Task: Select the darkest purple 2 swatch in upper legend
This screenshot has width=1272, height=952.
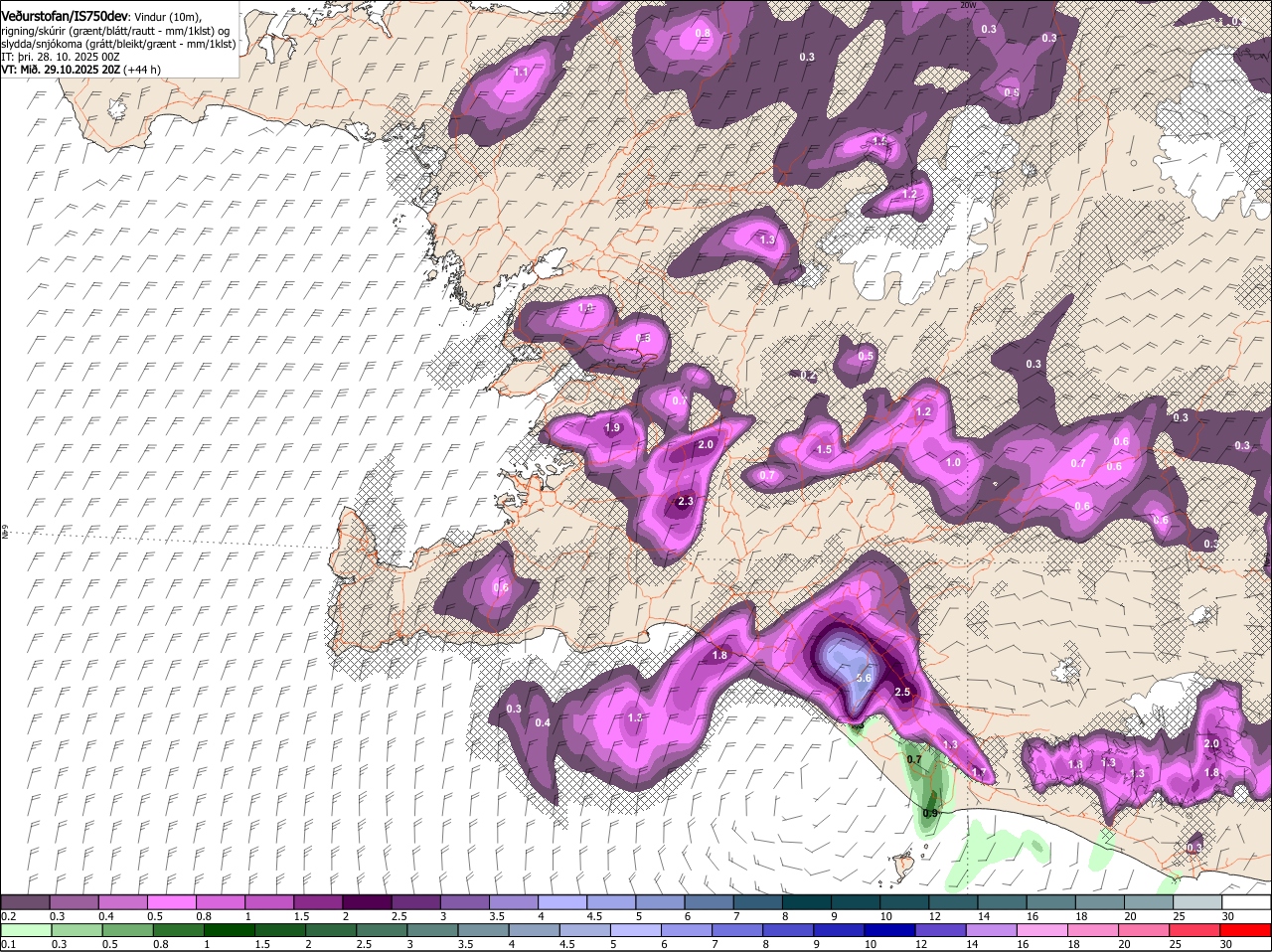Action: (368, 901)
